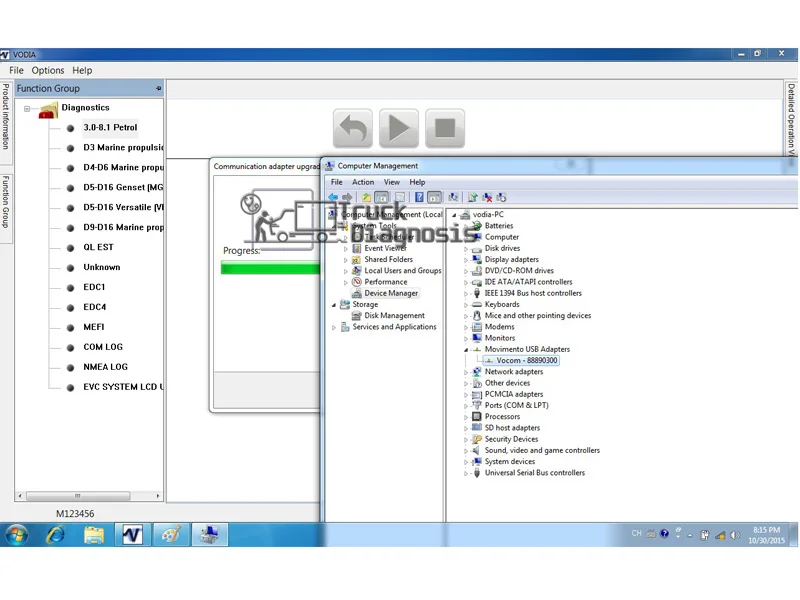Image resolution: width=800 pixels, height=600 pixels.
Task: Open Paint from the taskbar
Action: pos(171,535)
